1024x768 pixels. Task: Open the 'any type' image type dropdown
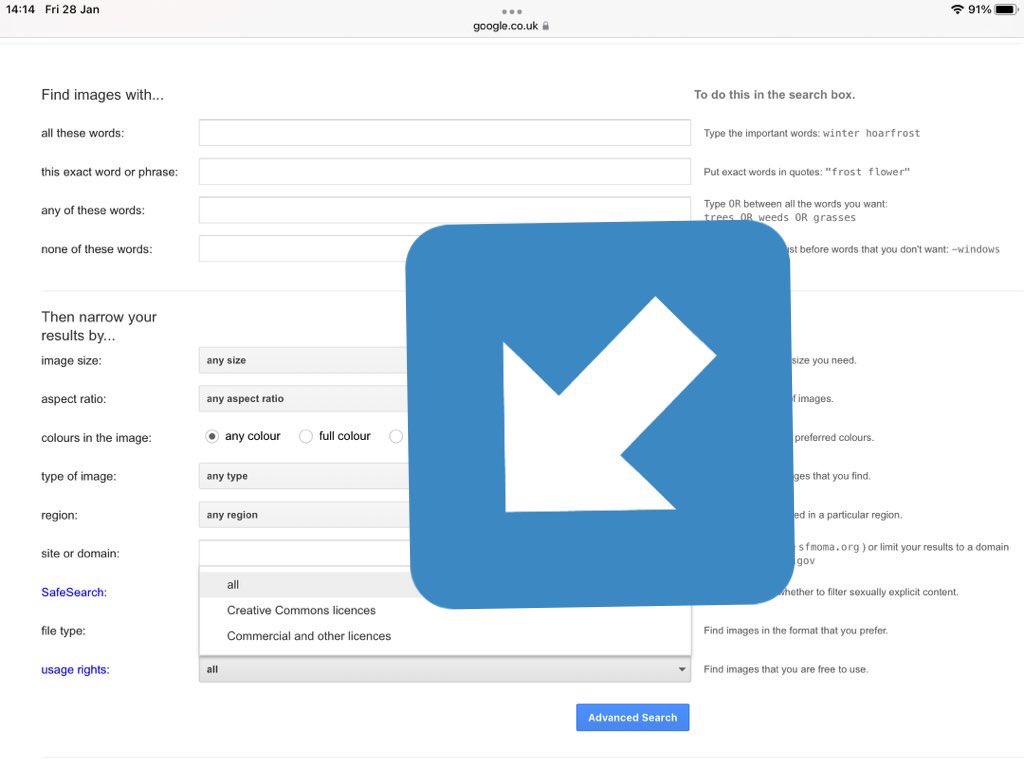coord(302,476)
